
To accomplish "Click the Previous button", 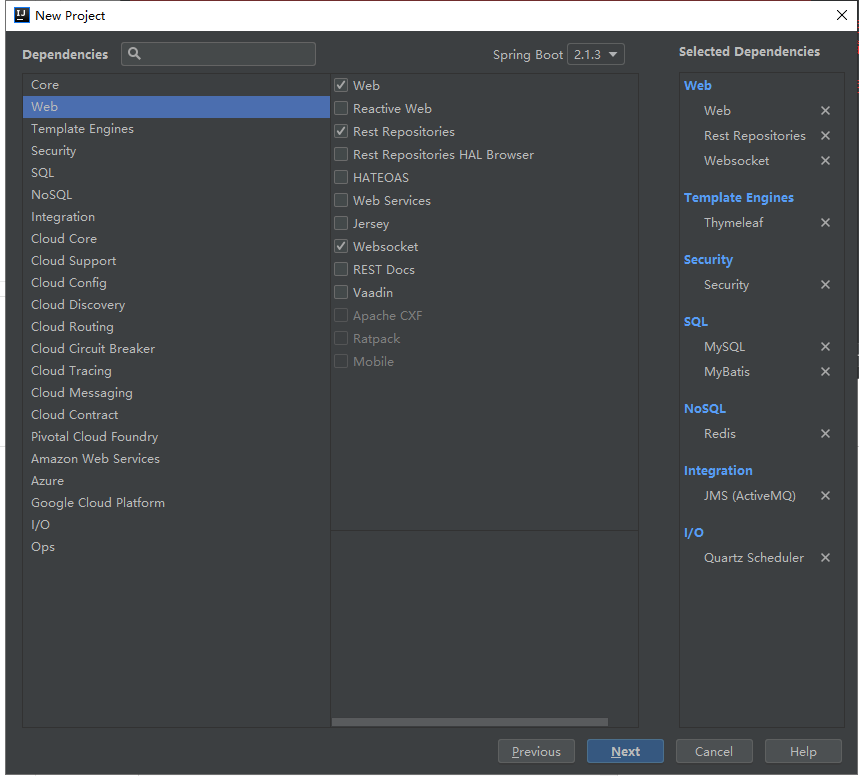I will point(536,751).
